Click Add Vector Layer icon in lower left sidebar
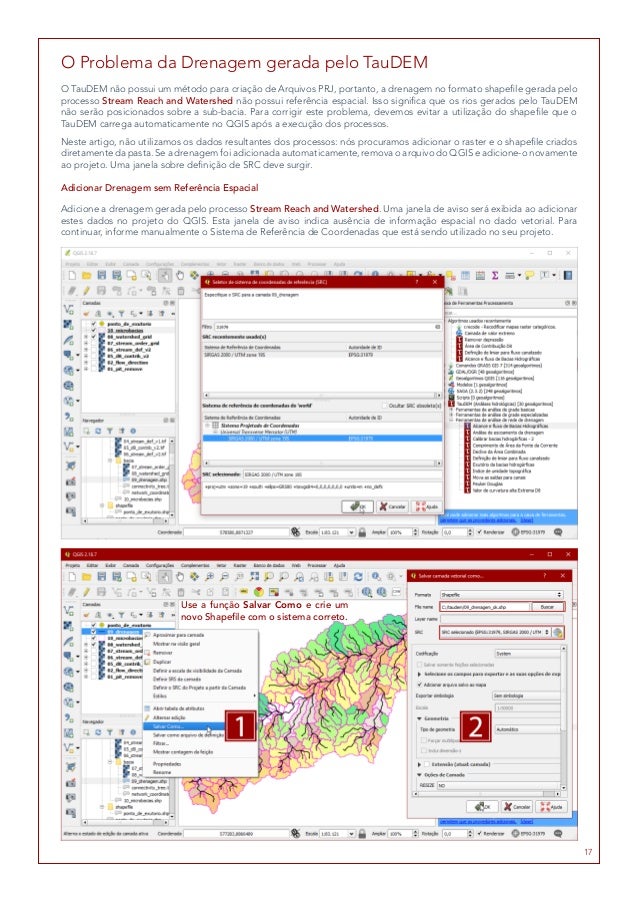638x903 pixels. tap(69, 610)
